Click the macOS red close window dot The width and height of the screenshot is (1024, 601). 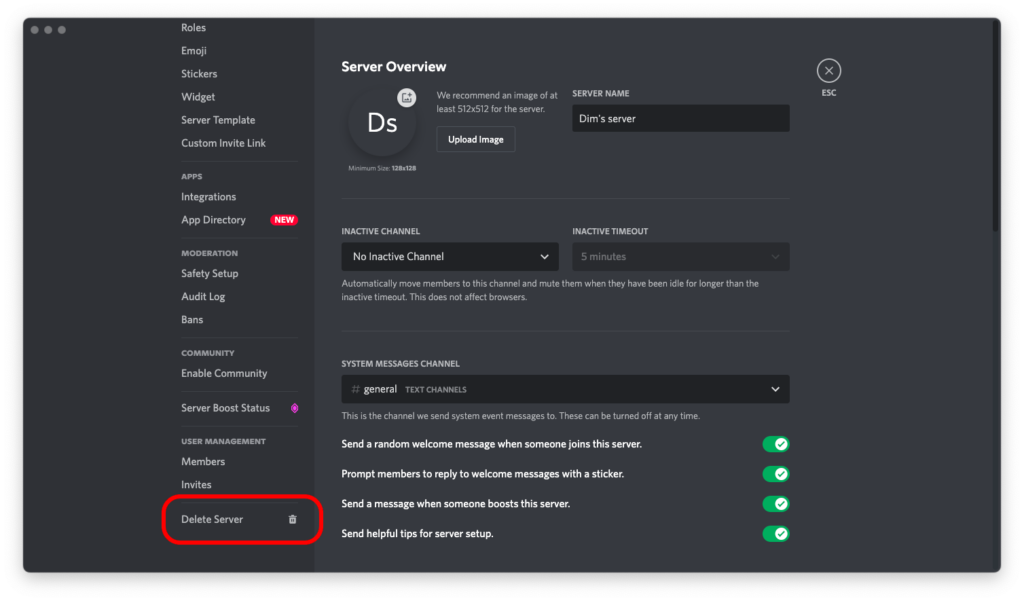(x=35, y=30)
